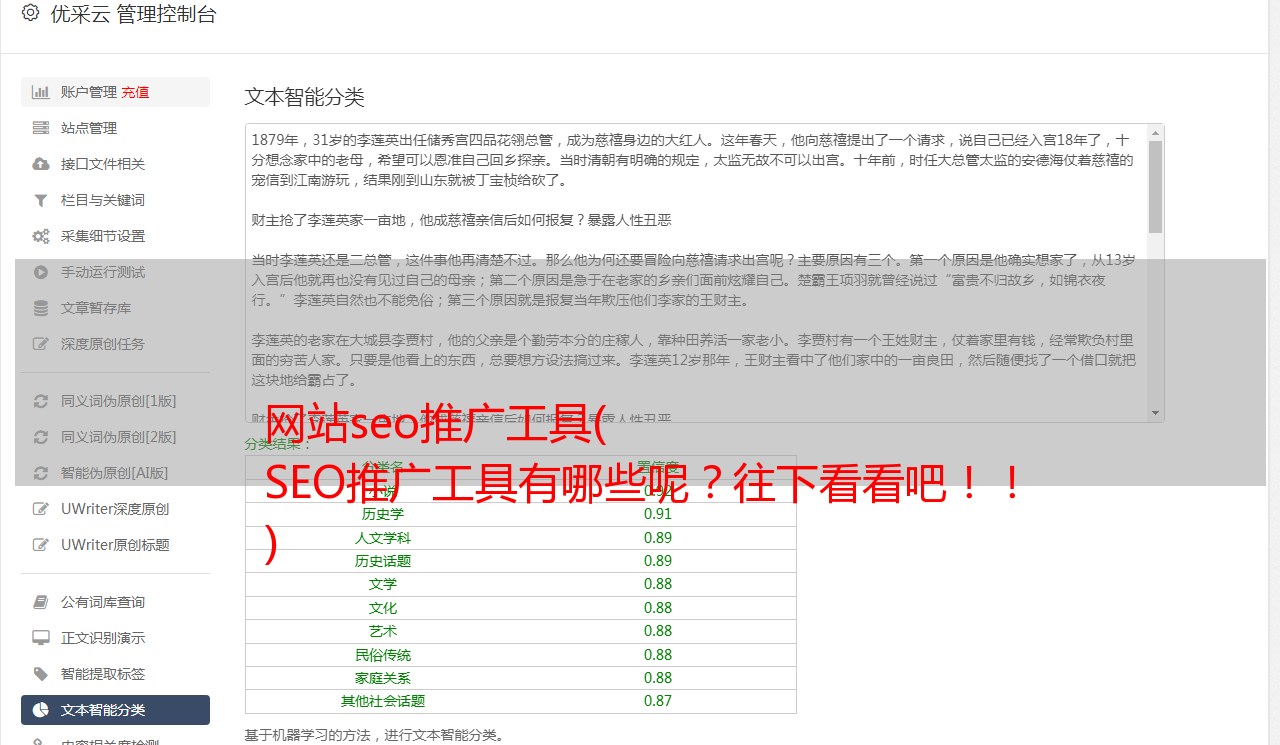This screenshot has height=745, width=1280.
Task: Click the gear icon beside 优采云 管理控制台
Action: coord(30,14)
